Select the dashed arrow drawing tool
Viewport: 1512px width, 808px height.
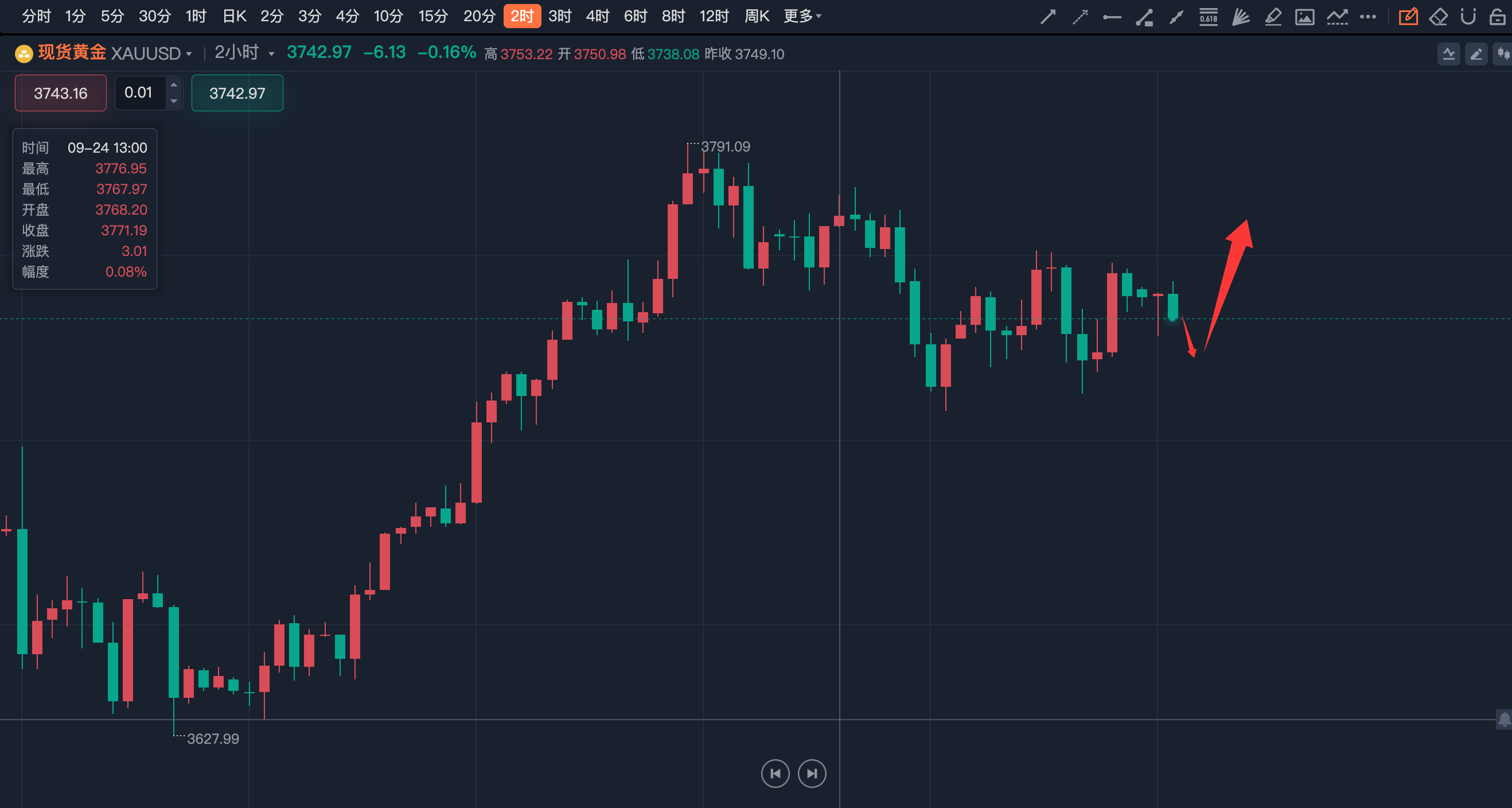click(1080, 17)
